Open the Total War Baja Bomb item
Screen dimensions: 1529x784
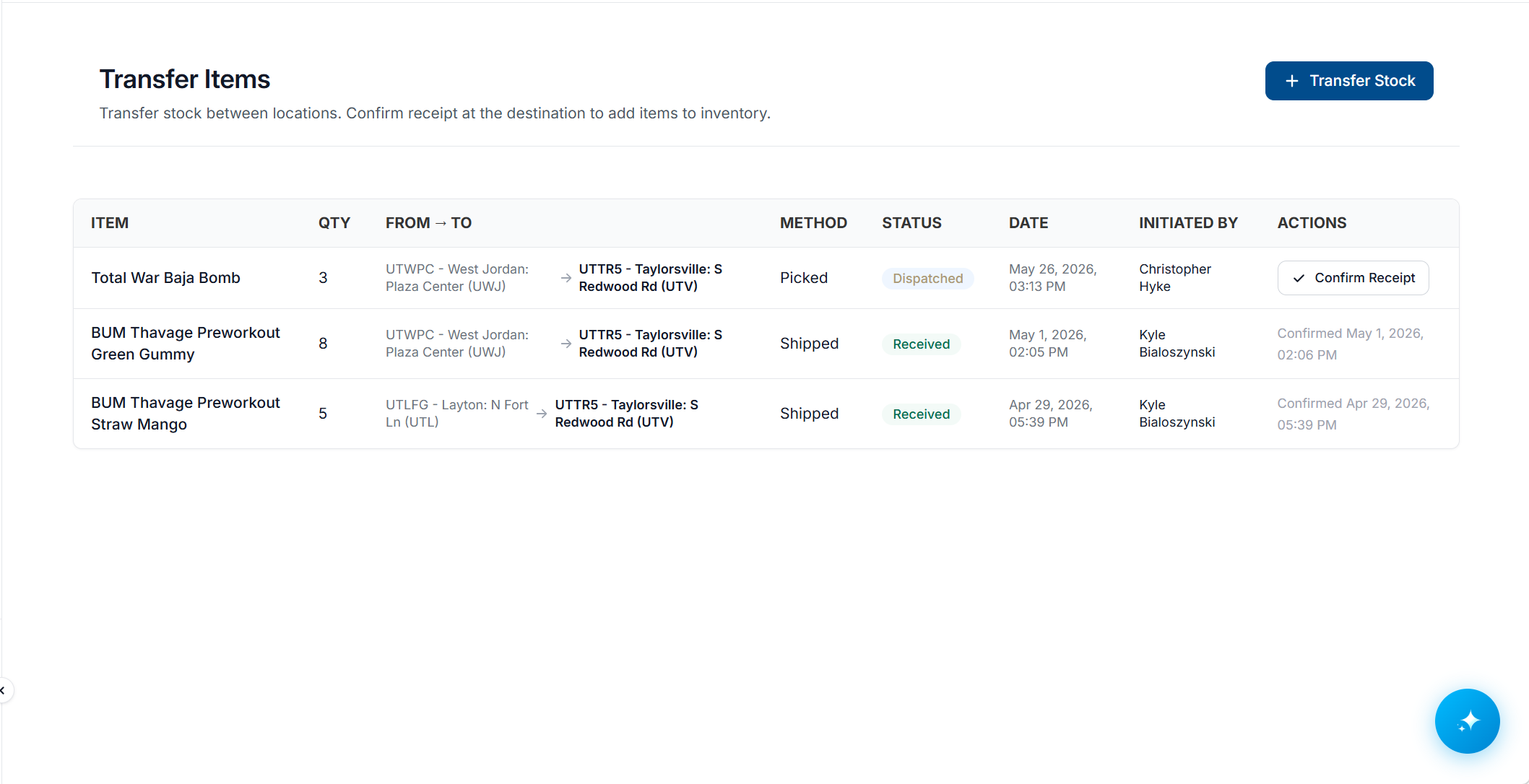165,278
